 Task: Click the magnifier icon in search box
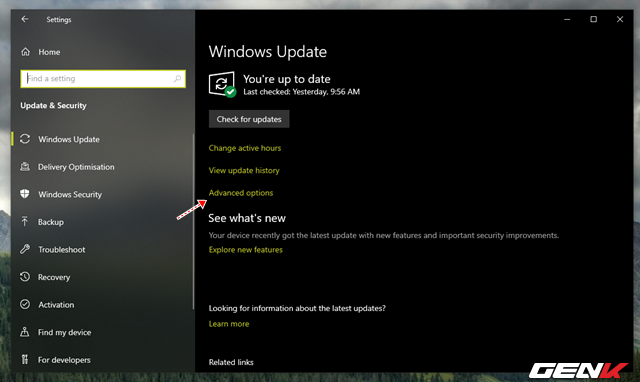(177, 78)
